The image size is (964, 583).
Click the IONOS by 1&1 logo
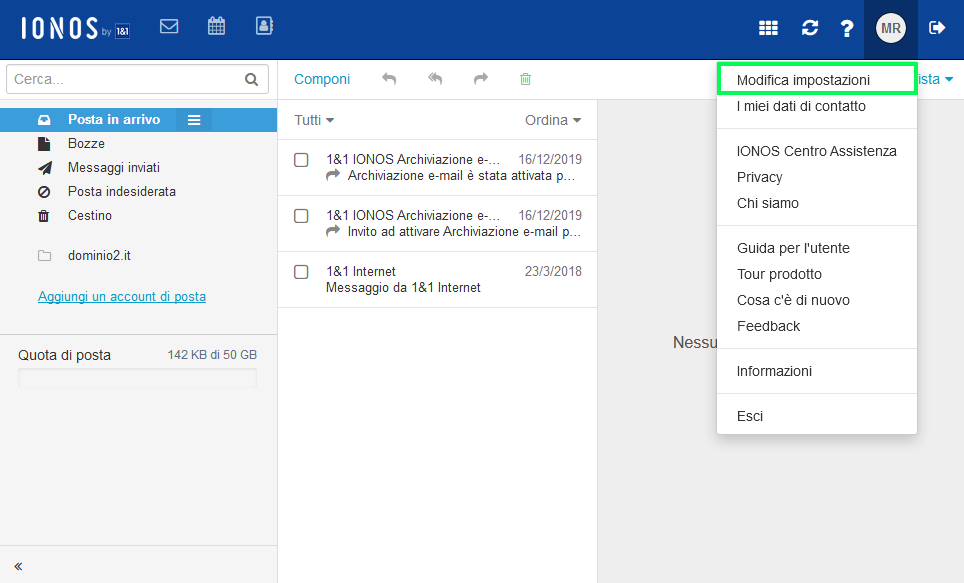pos(76,28)
